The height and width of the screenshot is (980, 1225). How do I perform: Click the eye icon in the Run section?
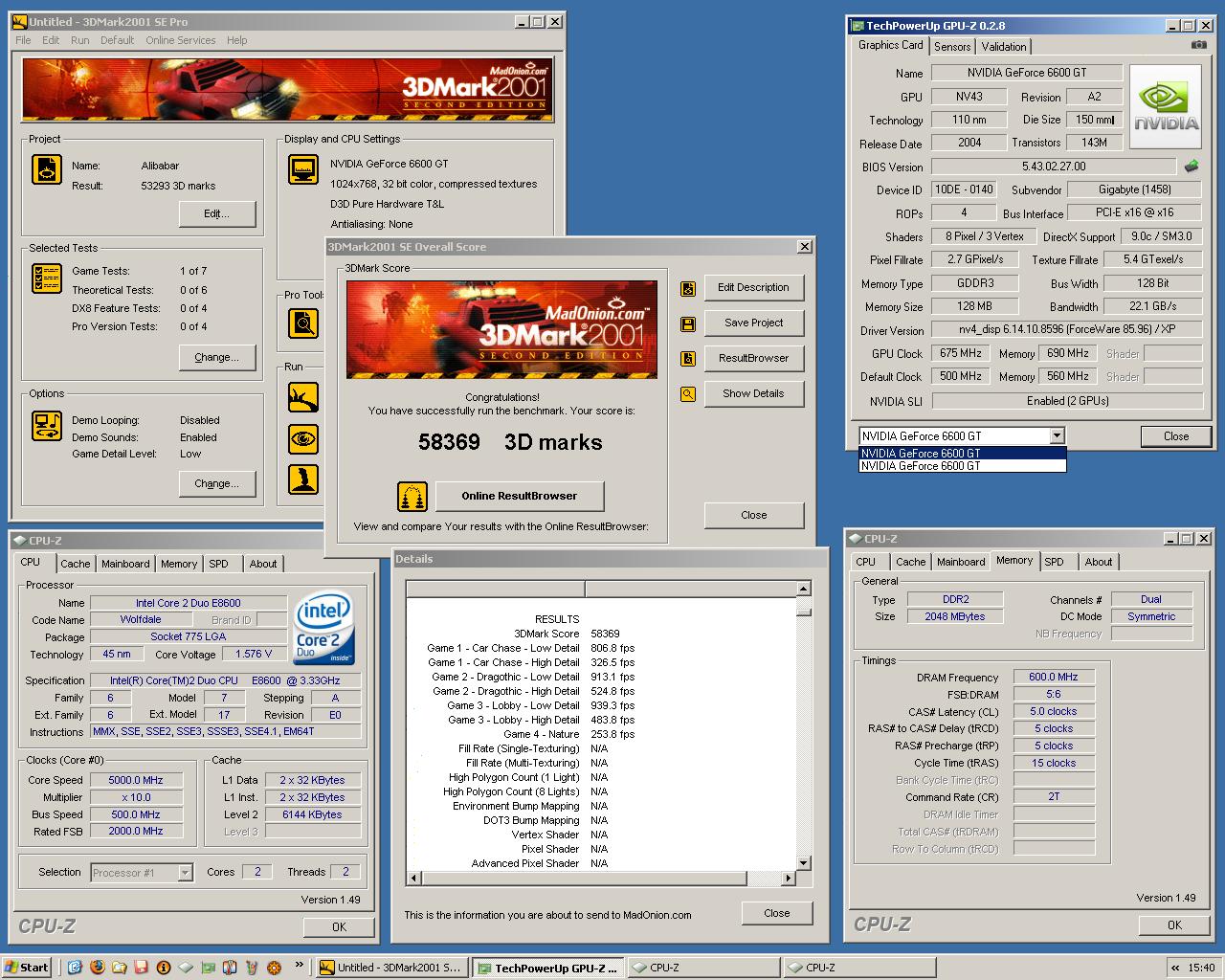click(x=303, y=439)
